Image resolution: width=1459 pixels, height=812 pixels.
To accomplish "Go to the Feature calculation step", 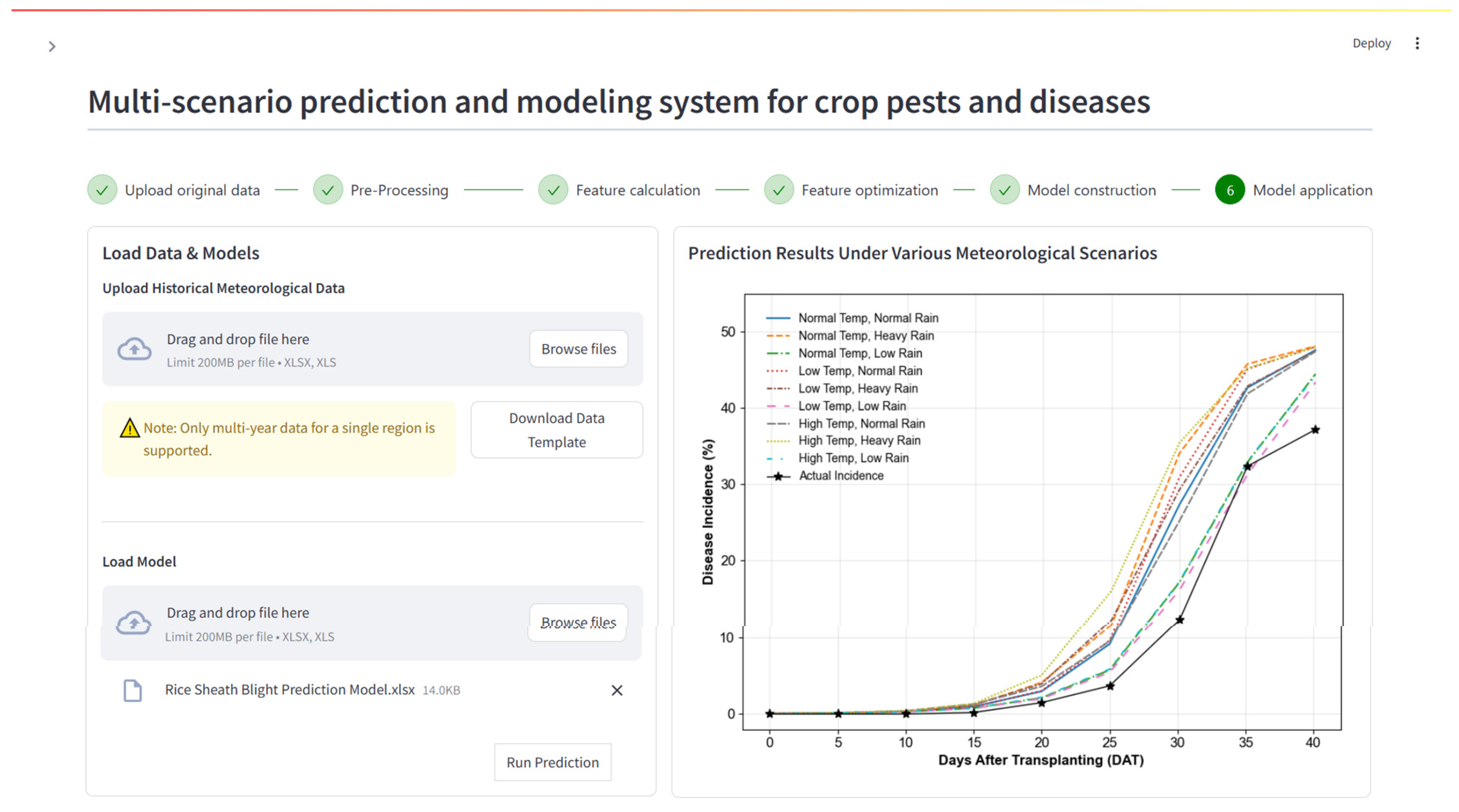I will point(638,190).
